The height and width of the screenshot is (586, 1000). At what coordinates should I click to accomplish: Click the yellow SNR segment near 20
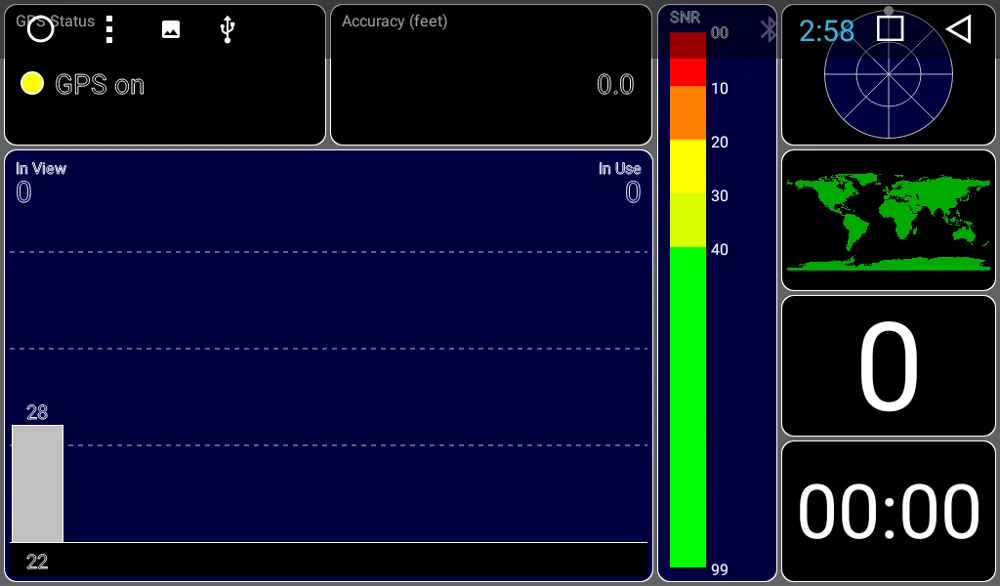[x=688, y=166]
